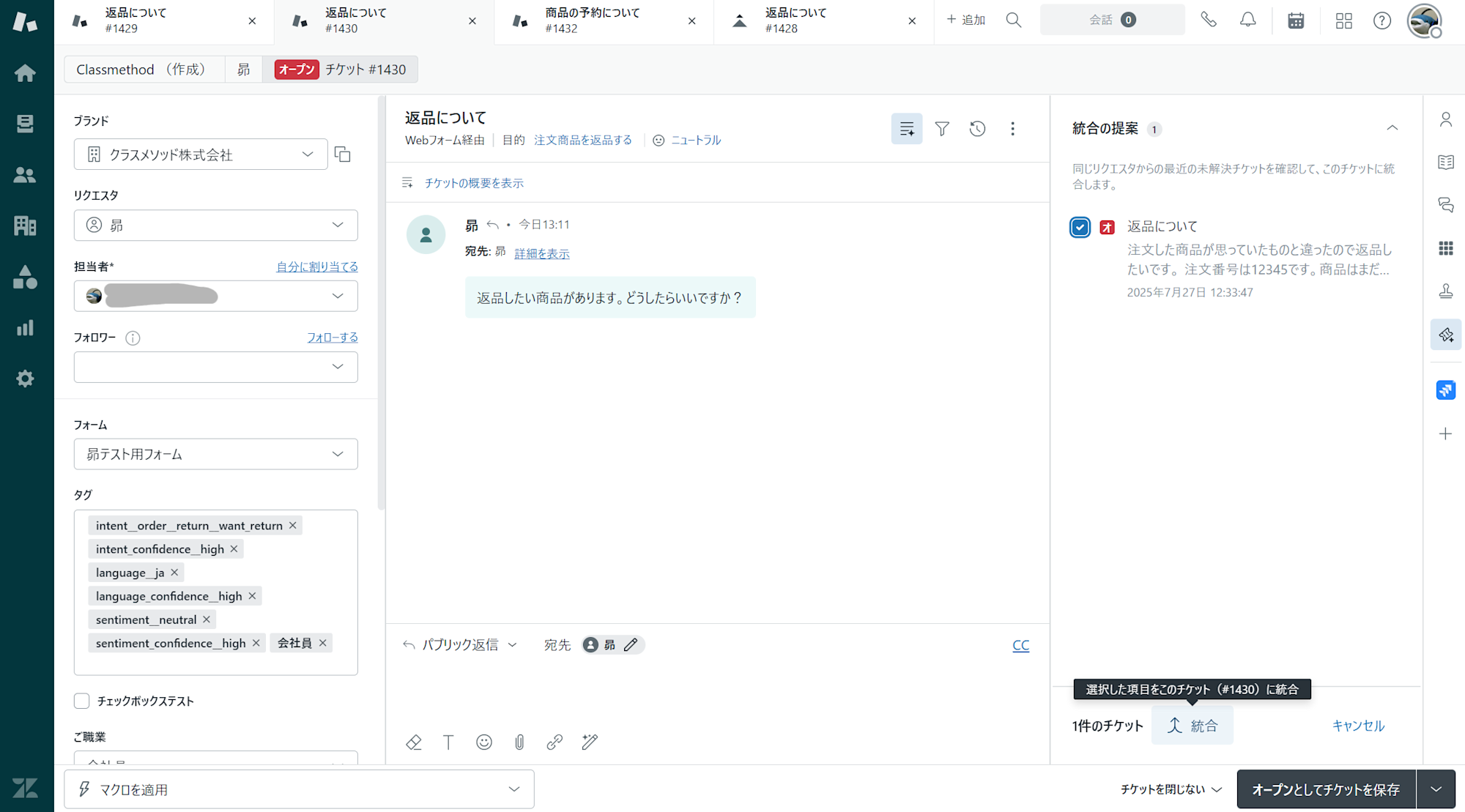Open the Home icon in sidebar

pos(26,73)
